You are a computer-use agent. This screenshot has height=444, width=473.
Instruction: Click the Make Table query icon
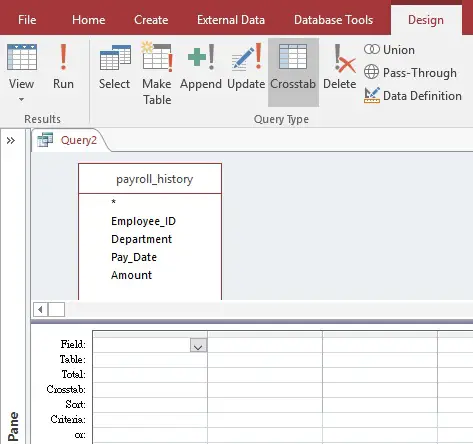(157, 73)
